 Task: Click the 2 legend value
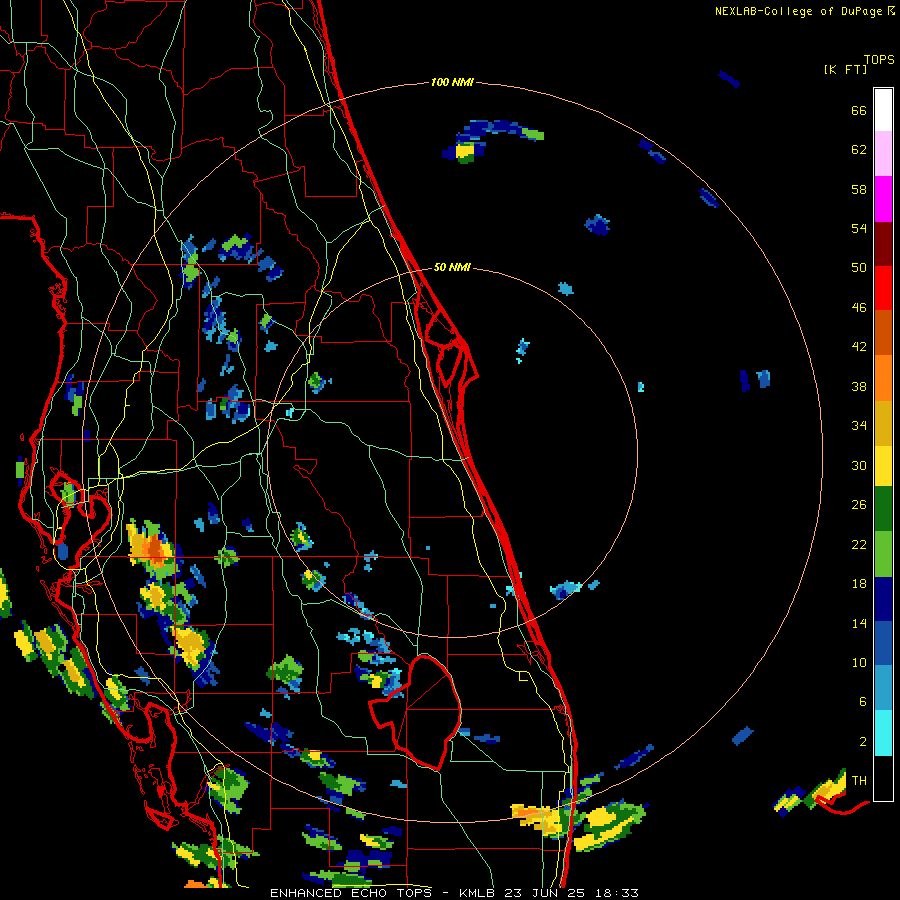pos(863,742)
